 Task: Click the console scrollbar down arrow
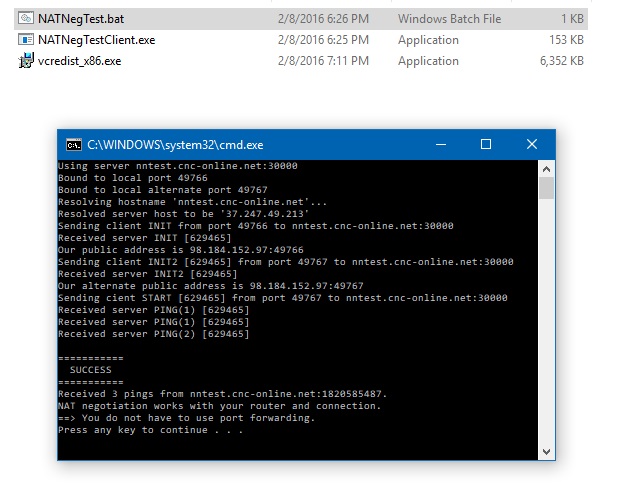click(546, 451)
